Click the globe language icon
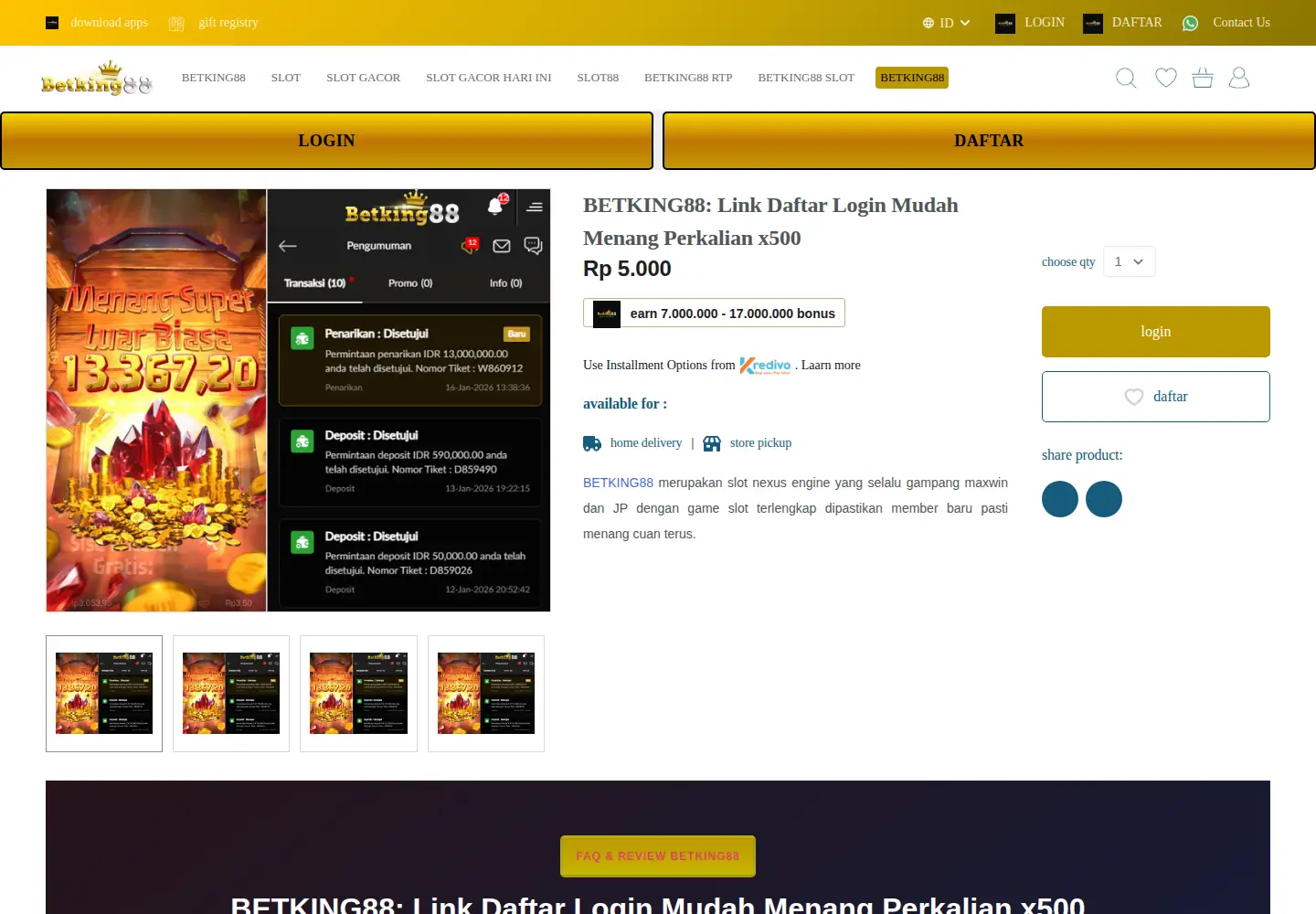The width and height of the screenshot is (1316, 914). click(929, 23)
